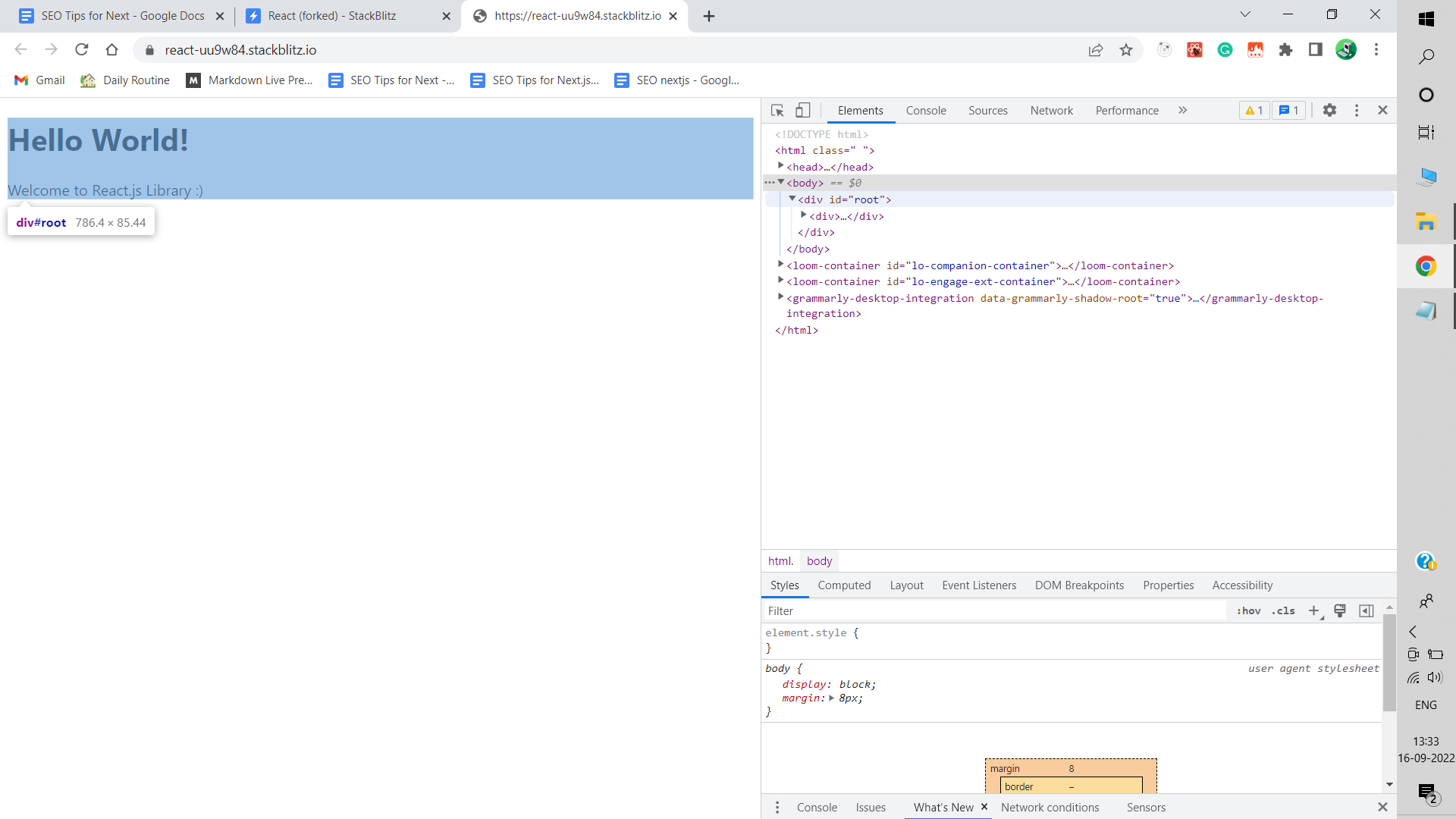
Task: Open Windows taskbar search
Action: coord(1426,56)
